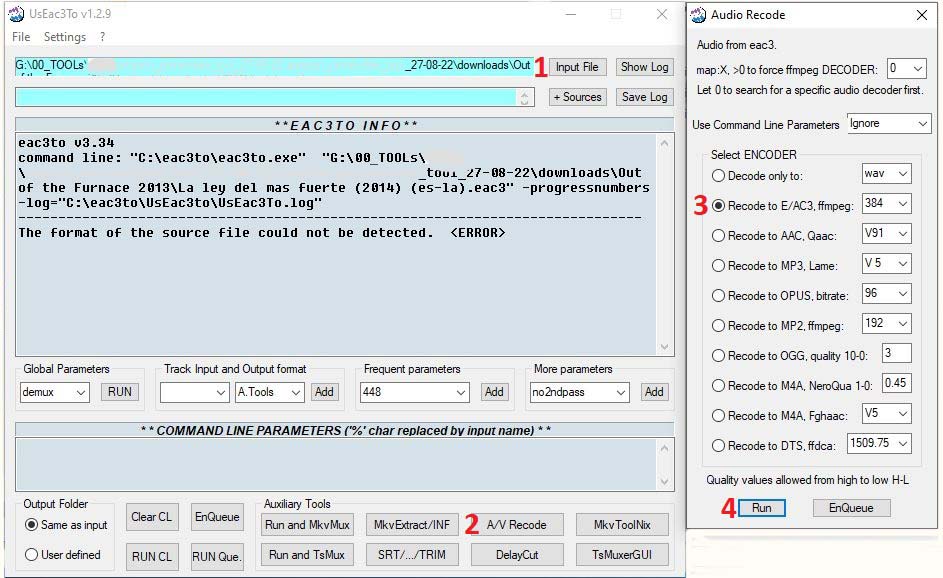Click the Save Log button
943x578 pixels.
[x=645, y=97]
